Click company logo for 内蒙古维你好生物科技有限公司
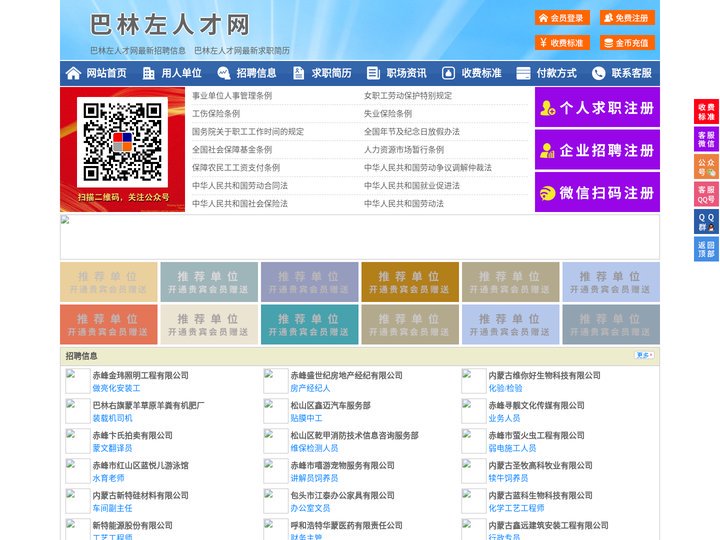720x540 pixels. 473,381
